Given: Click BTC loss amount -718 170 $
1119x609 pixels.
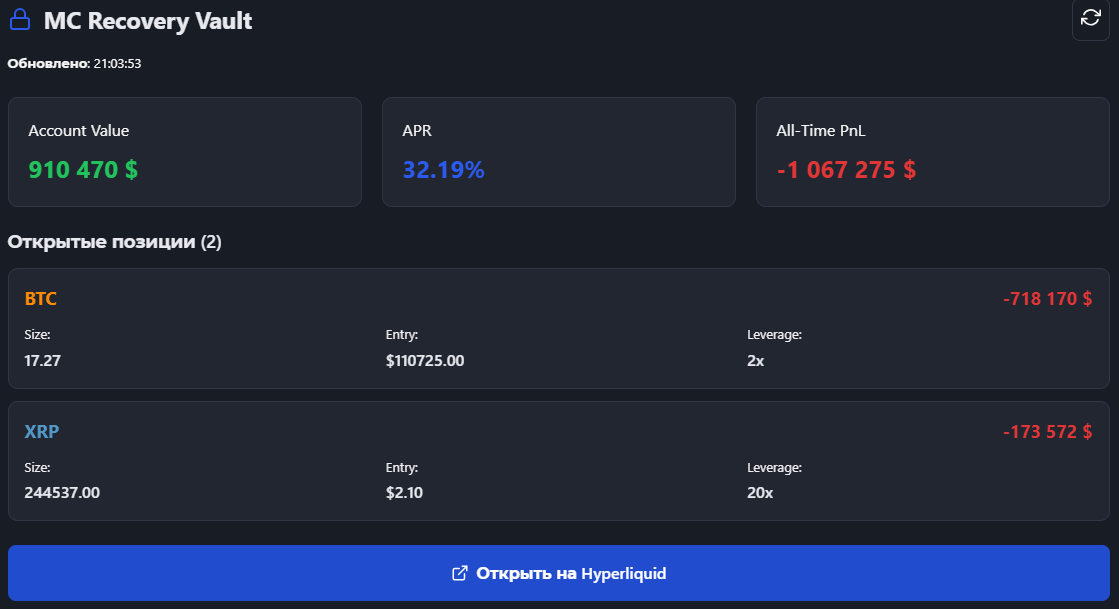Looking at the screenshot, I should [x=1047, y=299].
